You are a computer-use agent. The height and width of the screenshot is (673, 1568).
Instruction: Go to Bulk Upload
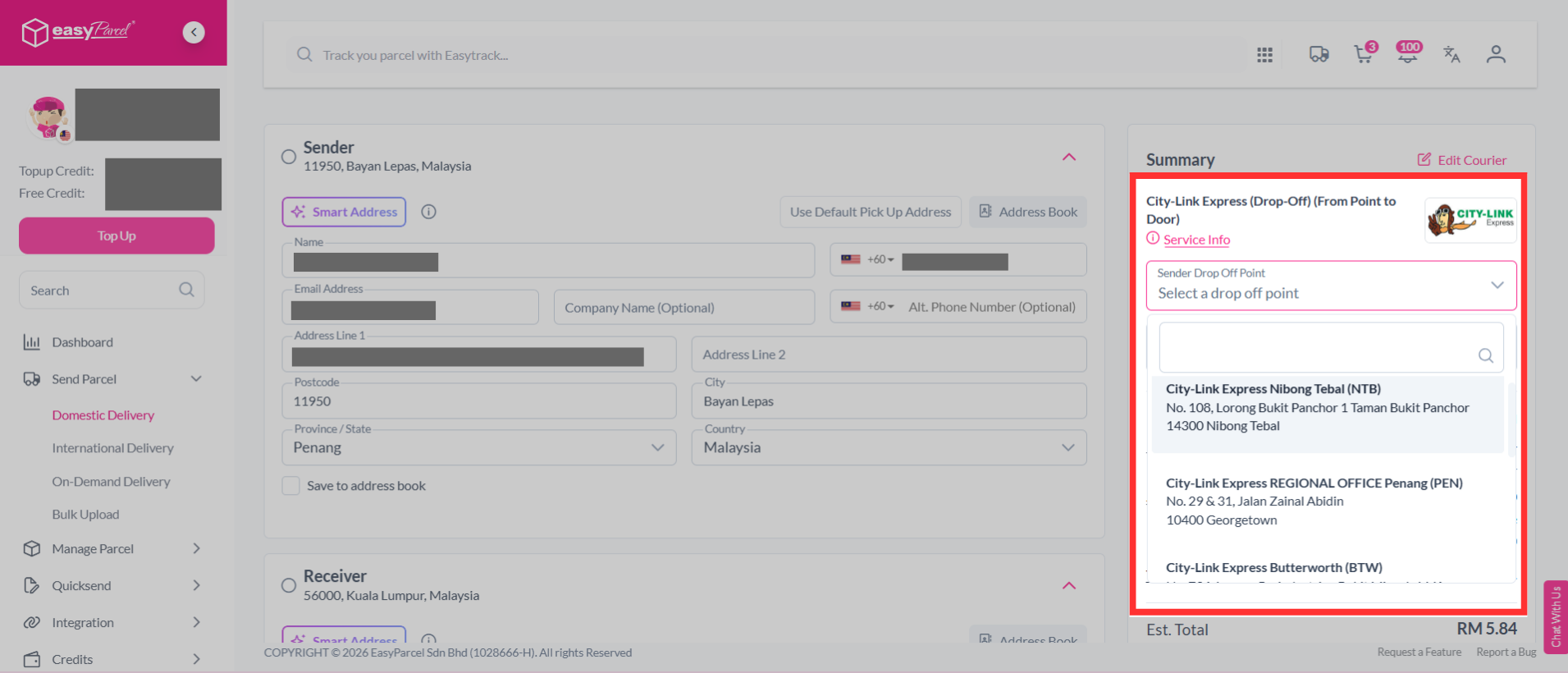(86, 515)
